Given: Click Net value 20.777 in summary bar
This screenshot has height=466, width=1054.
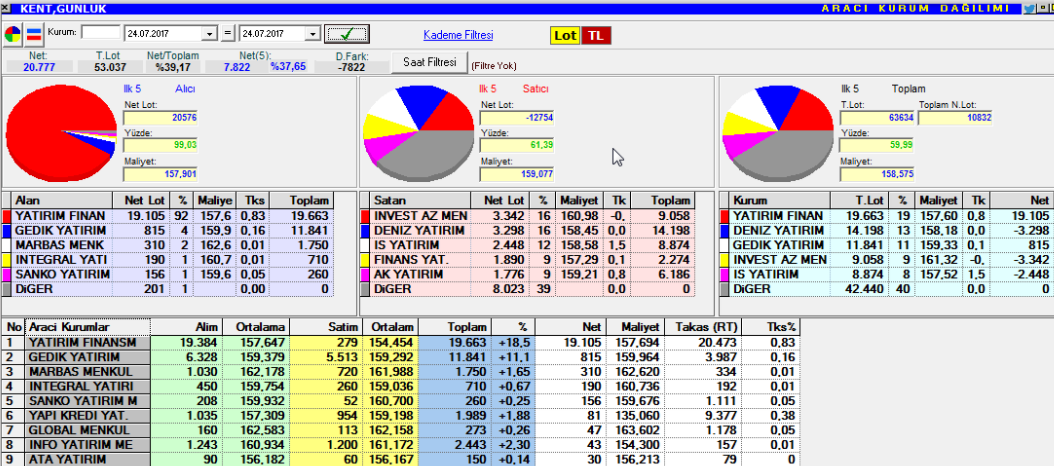Looking at the screenshot, I should tap(39, 67).
